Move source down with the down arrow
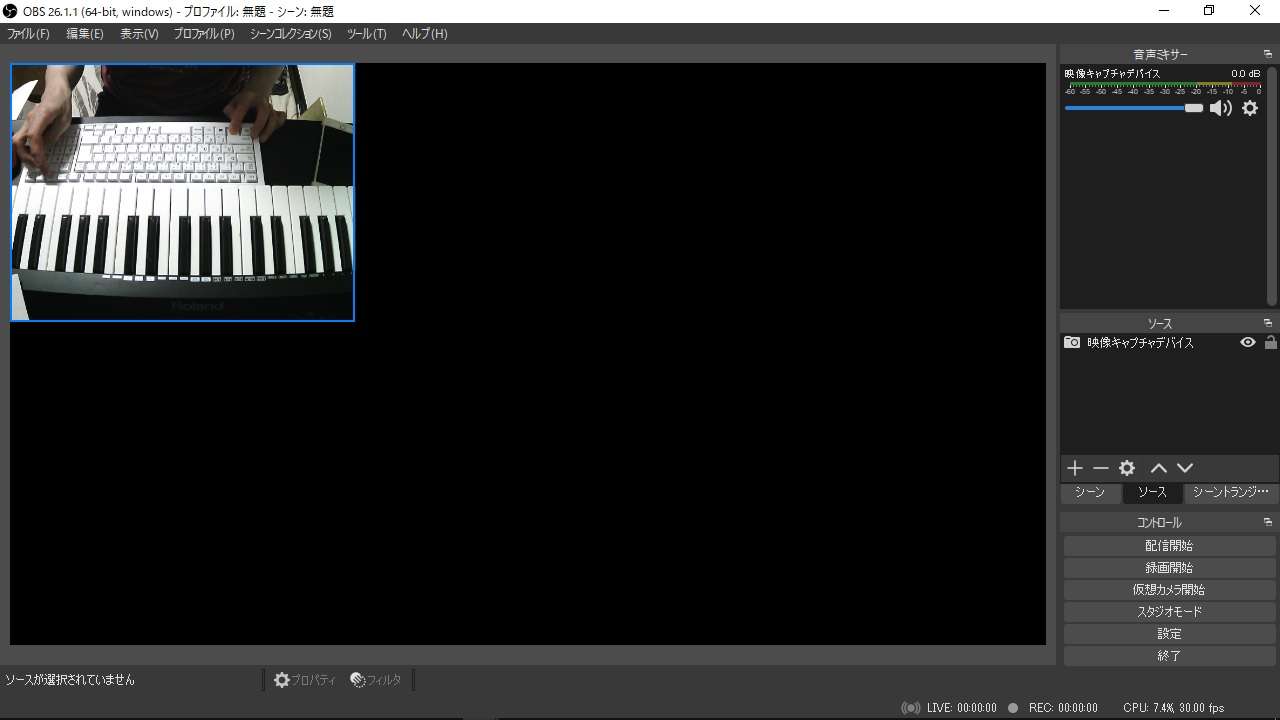 coord(1185,468)
